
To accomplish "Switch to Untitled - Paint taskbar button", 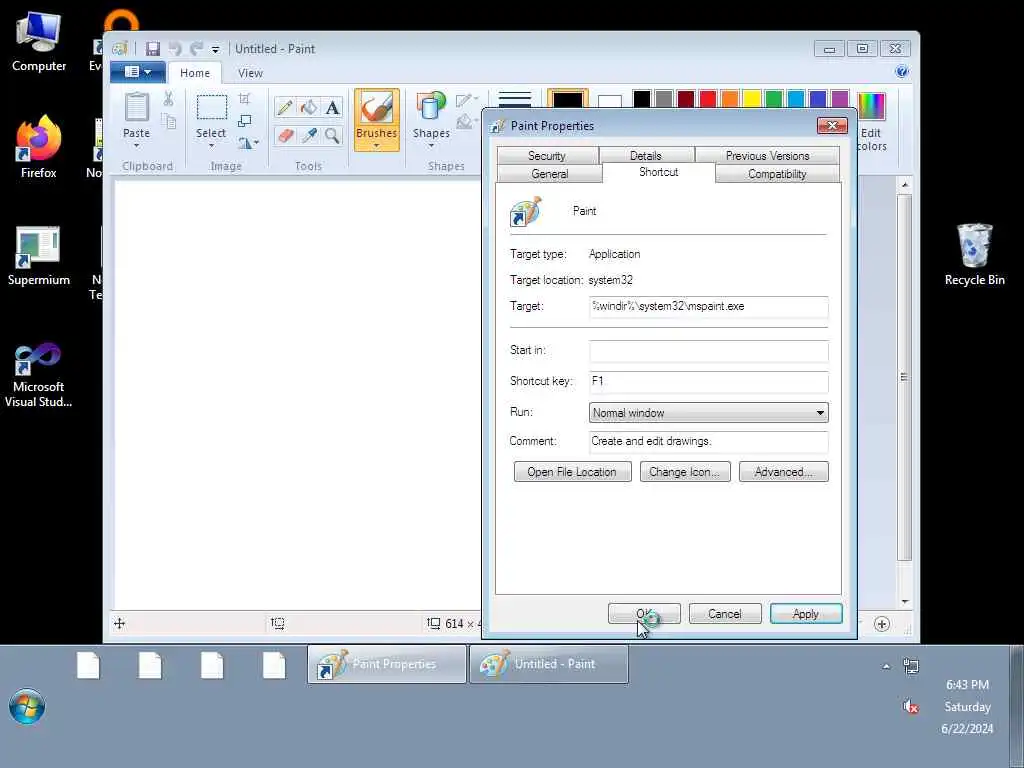I will [549, 664].
